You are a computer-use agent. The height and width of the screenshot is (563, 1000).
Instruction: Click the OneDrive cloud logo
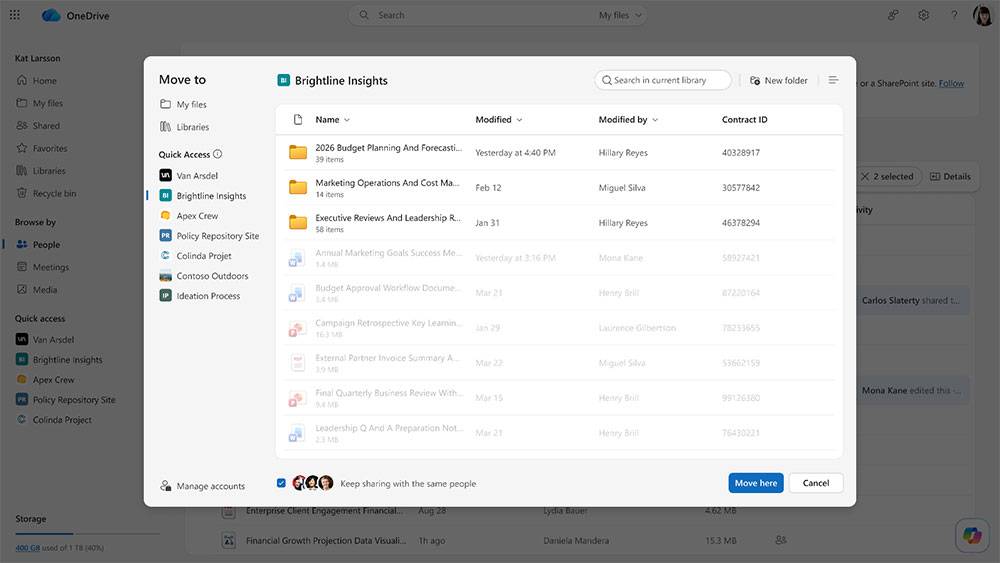[x=51, y=15]
